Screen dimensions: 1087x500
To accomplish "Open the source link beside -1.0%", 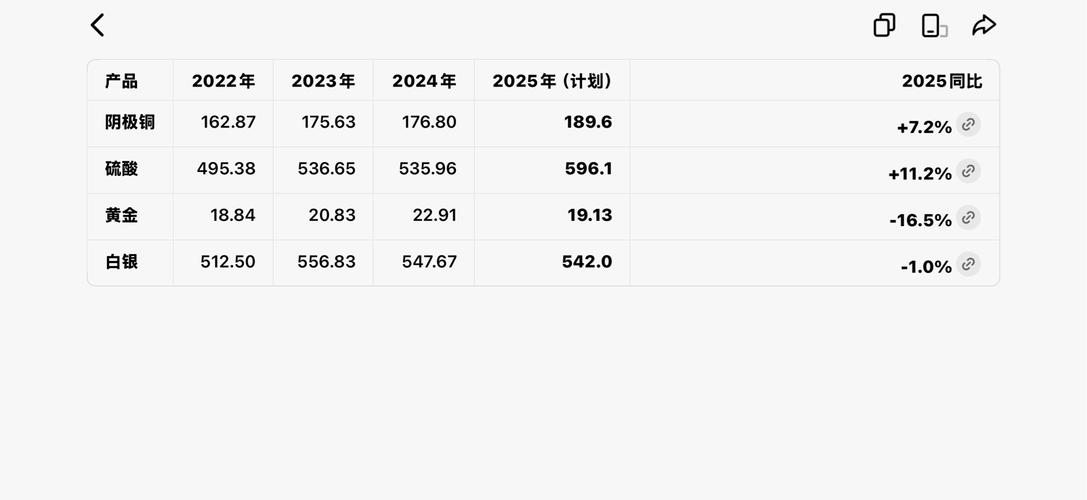I will click(968, 264).
